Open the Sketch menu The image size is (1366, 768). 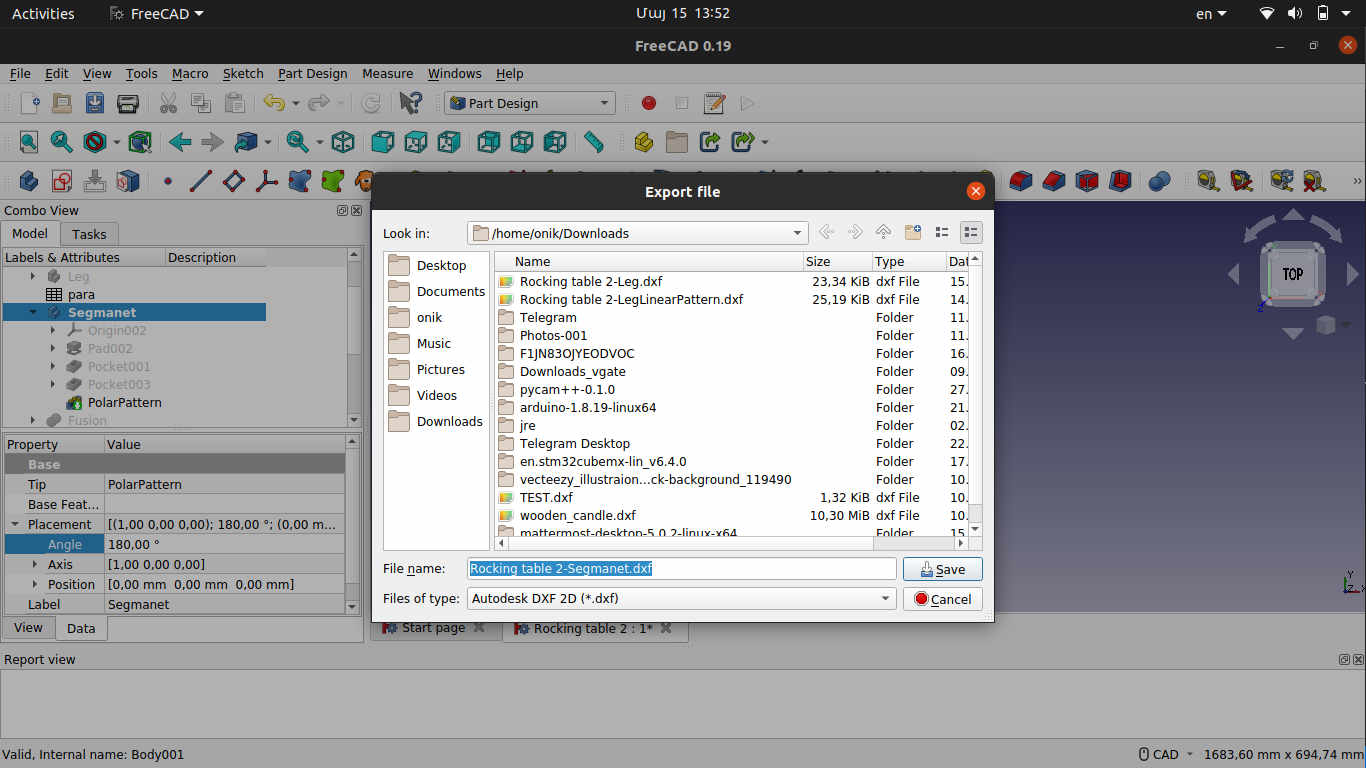point(243,74)
